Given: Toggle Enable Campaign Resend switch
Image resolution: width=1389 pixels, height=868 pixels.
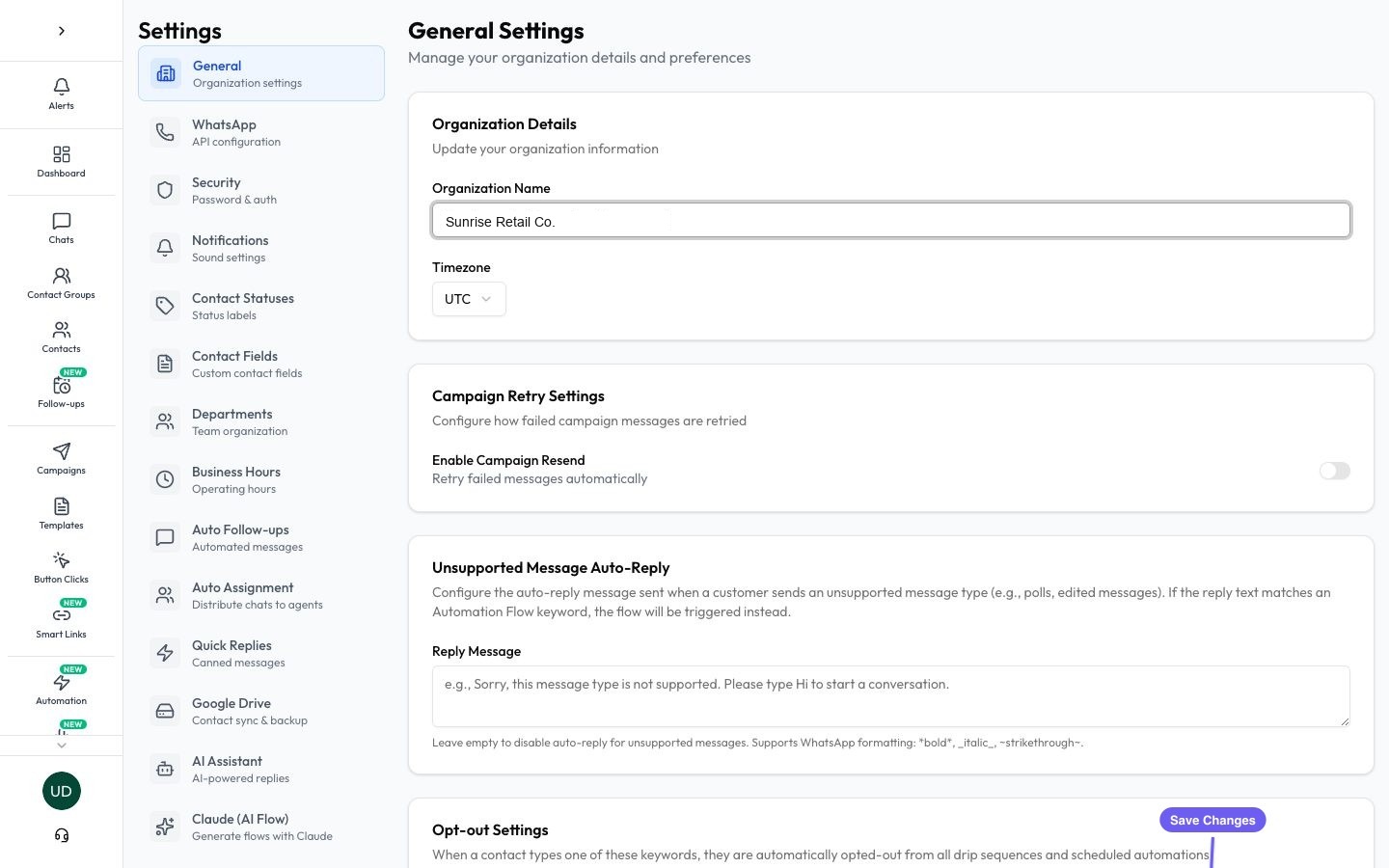Looking at the screenshot, I should [1335, 471].
